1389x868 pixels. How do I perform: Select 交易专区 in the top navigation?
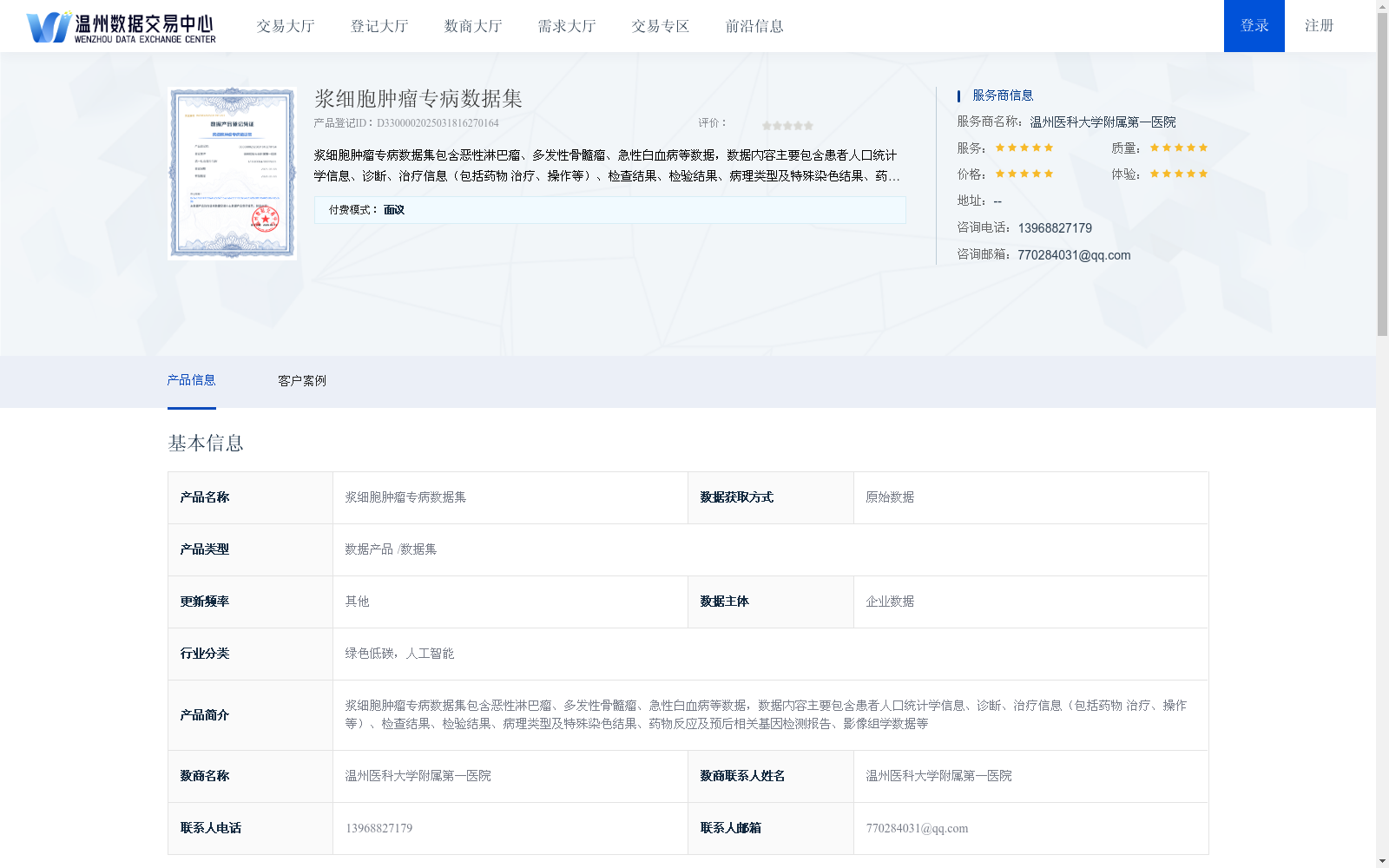661,26
